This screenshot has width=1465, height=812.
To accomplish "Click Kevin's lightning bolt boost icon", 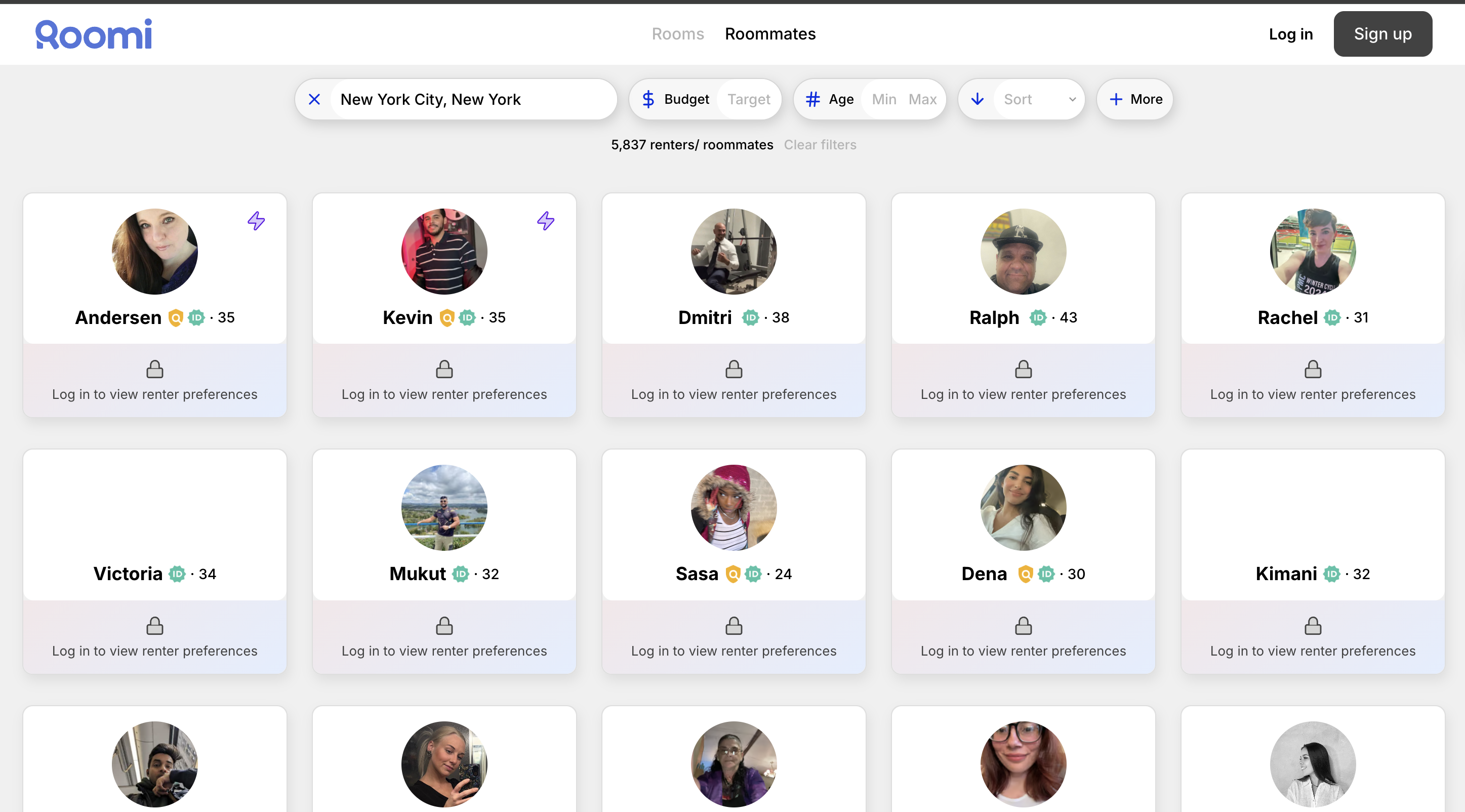I will 545,221.
